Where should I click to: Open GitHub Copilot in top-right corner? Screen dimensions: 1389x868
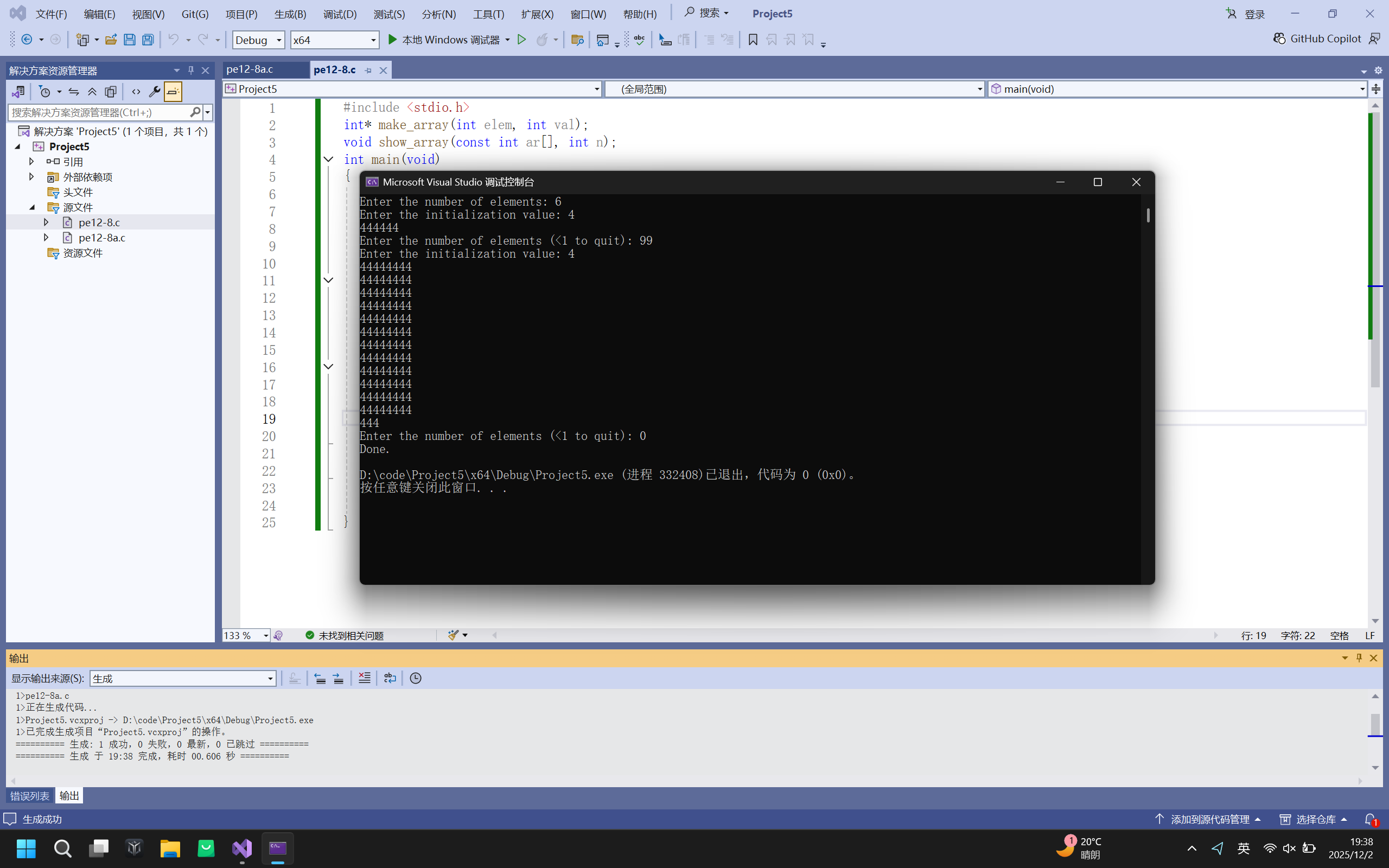pos(1318,39)
